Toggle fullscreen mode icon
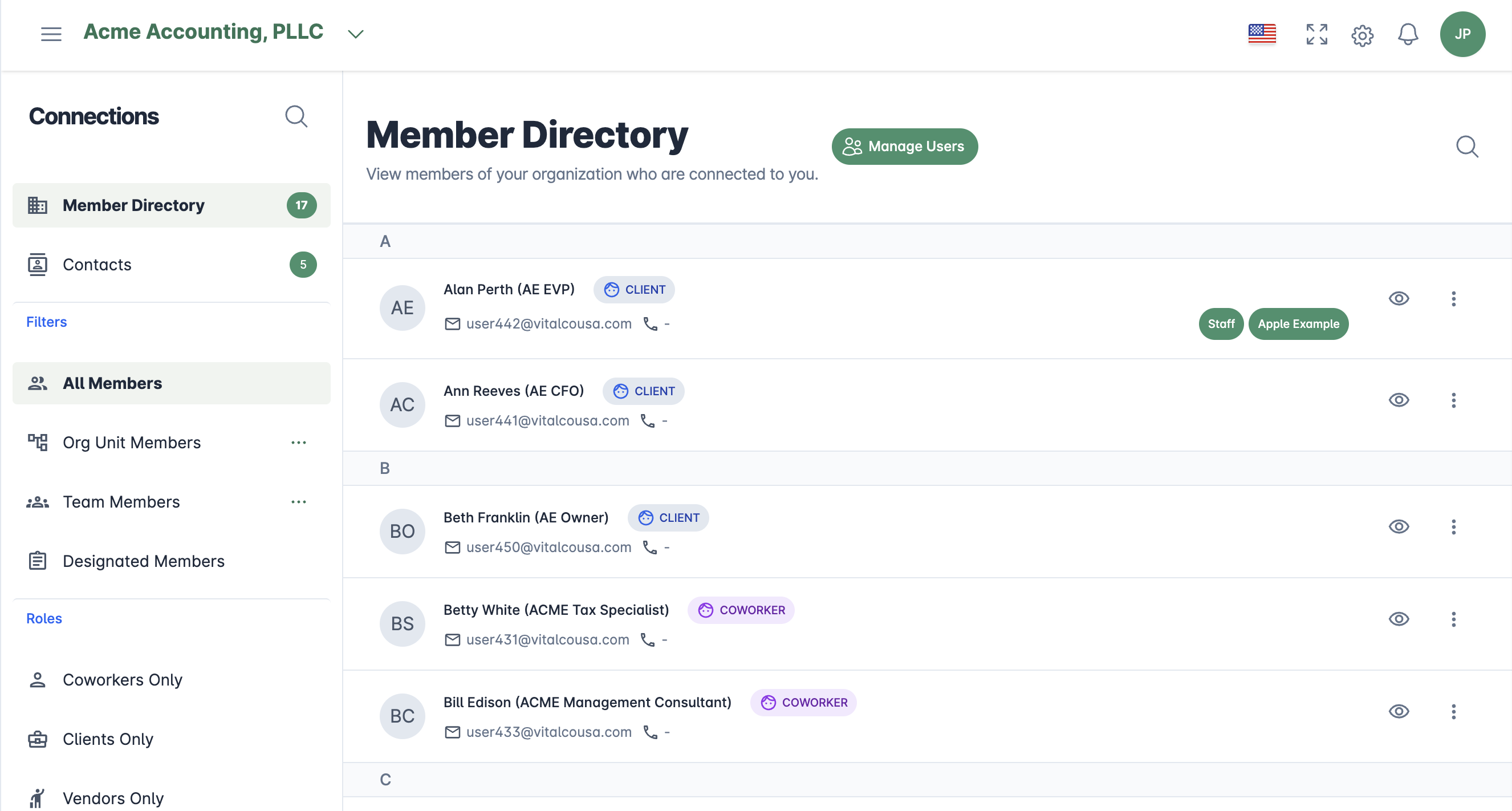The width and height of the screenshot is (1512, 811). pos(1316,34)
